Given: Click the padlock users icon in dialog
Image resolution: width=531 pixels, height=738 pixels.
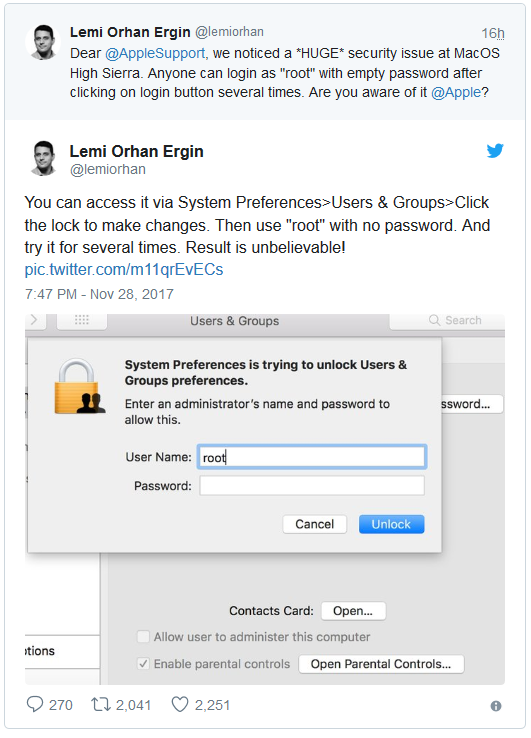Looking at the screenshot, I should pos(80,387).
